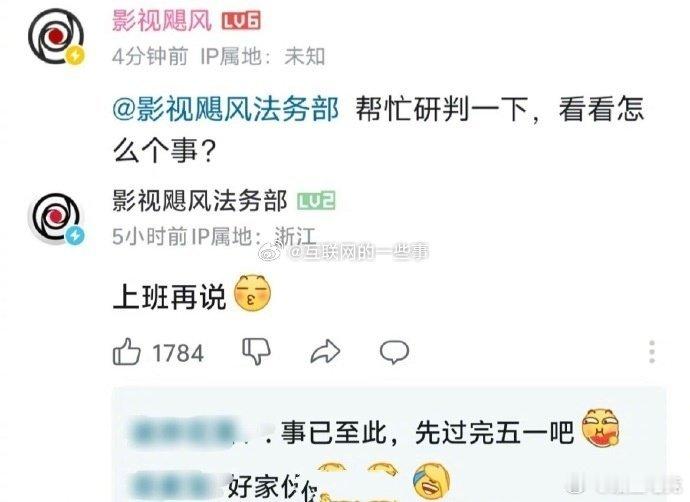Click the laughing-crying emoji in second reply

point(432,481)
